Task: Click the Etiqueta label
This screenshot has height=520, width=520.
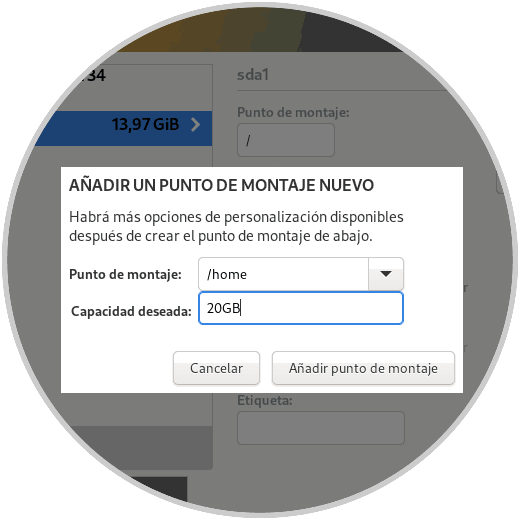Action: (x=265, y=400)
